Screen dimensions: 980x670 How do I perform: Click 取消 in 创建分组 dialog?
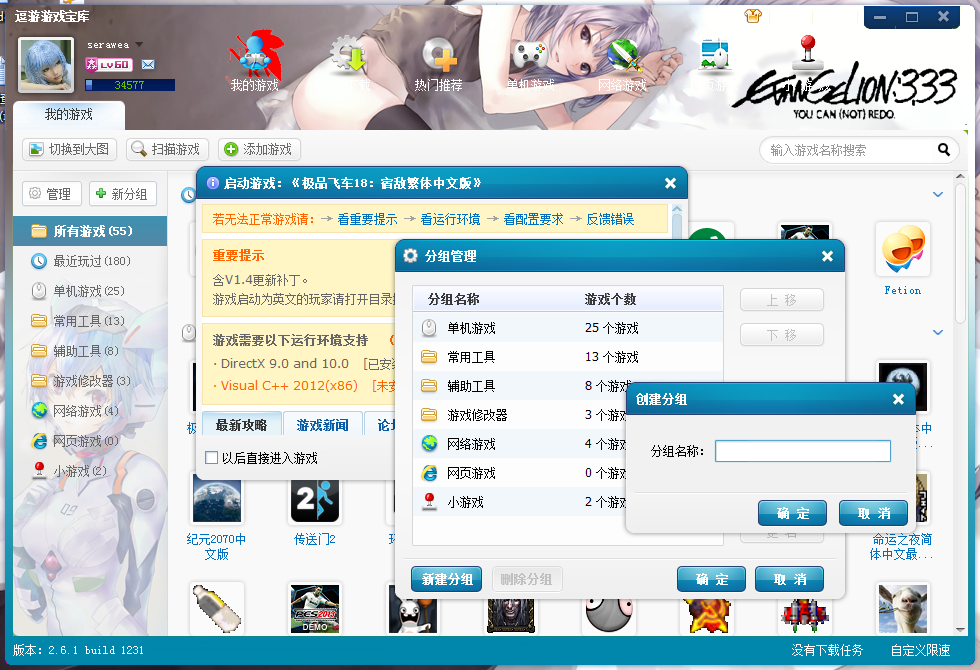[x=873, y=513]
